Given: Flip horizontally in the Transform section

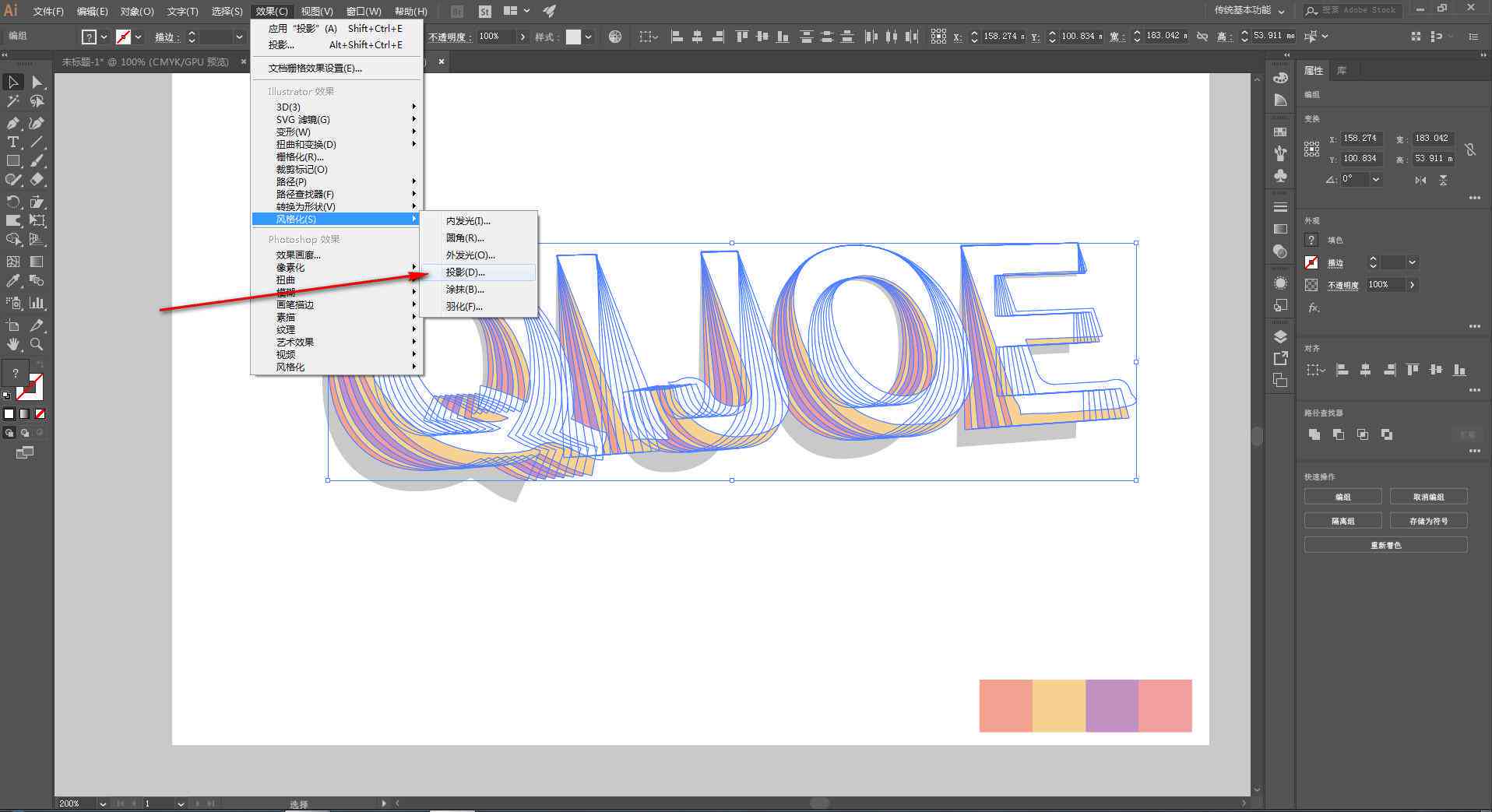Looking at the screenshot, I should click(1420, 180).
